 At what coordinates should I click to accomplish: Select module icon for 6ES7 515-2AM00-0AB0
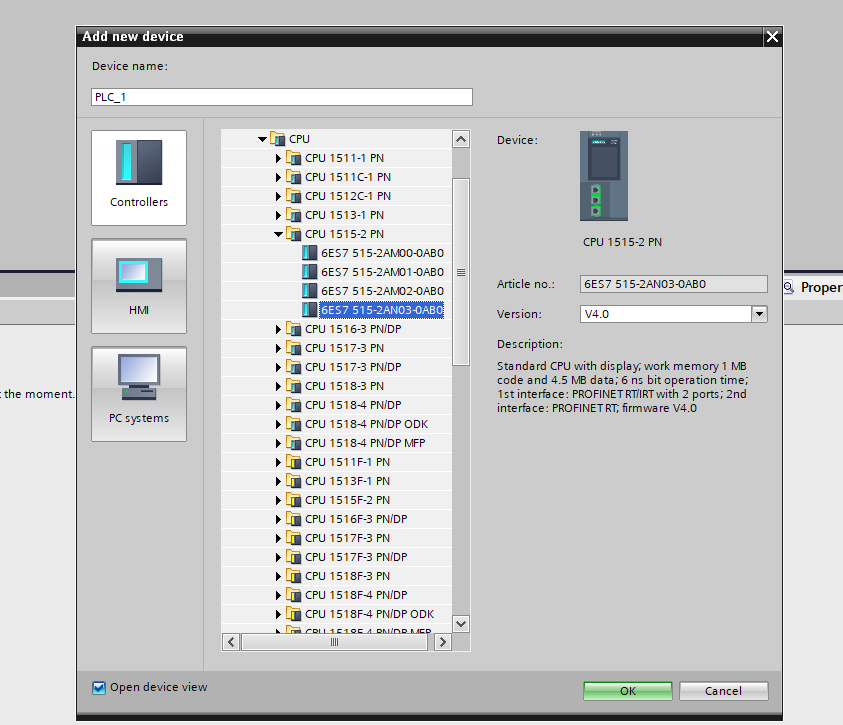click(x=310, y=253)
